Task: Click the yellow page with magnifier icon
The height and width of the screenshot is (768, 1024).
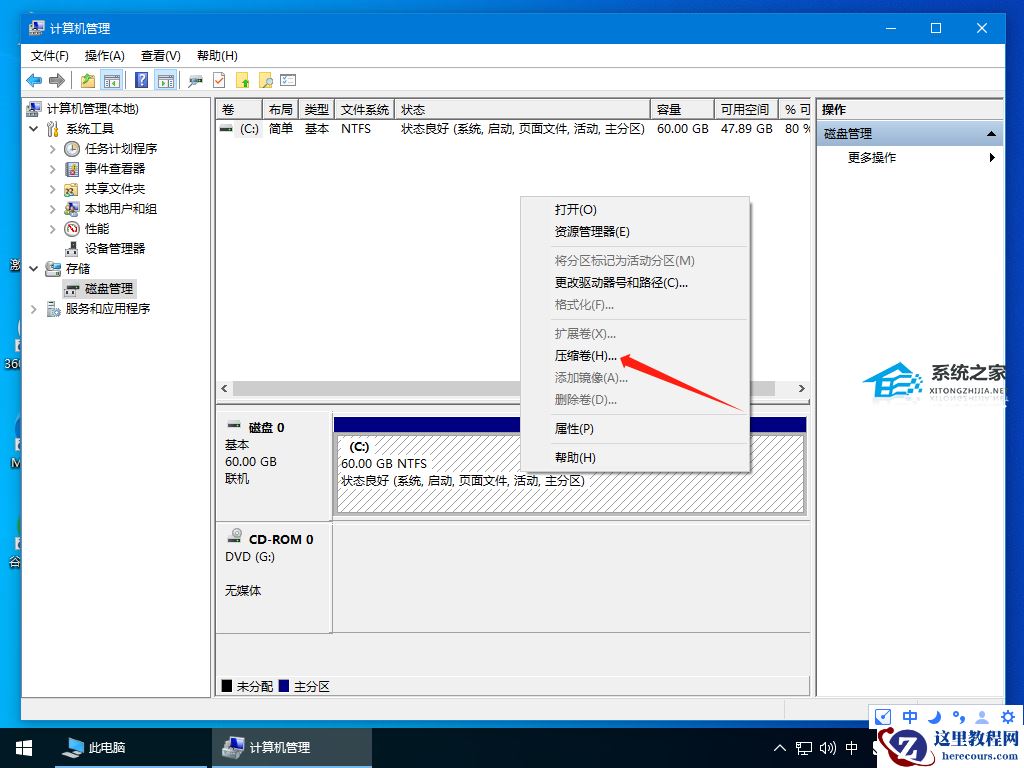Action: click(x=266, y=80)
